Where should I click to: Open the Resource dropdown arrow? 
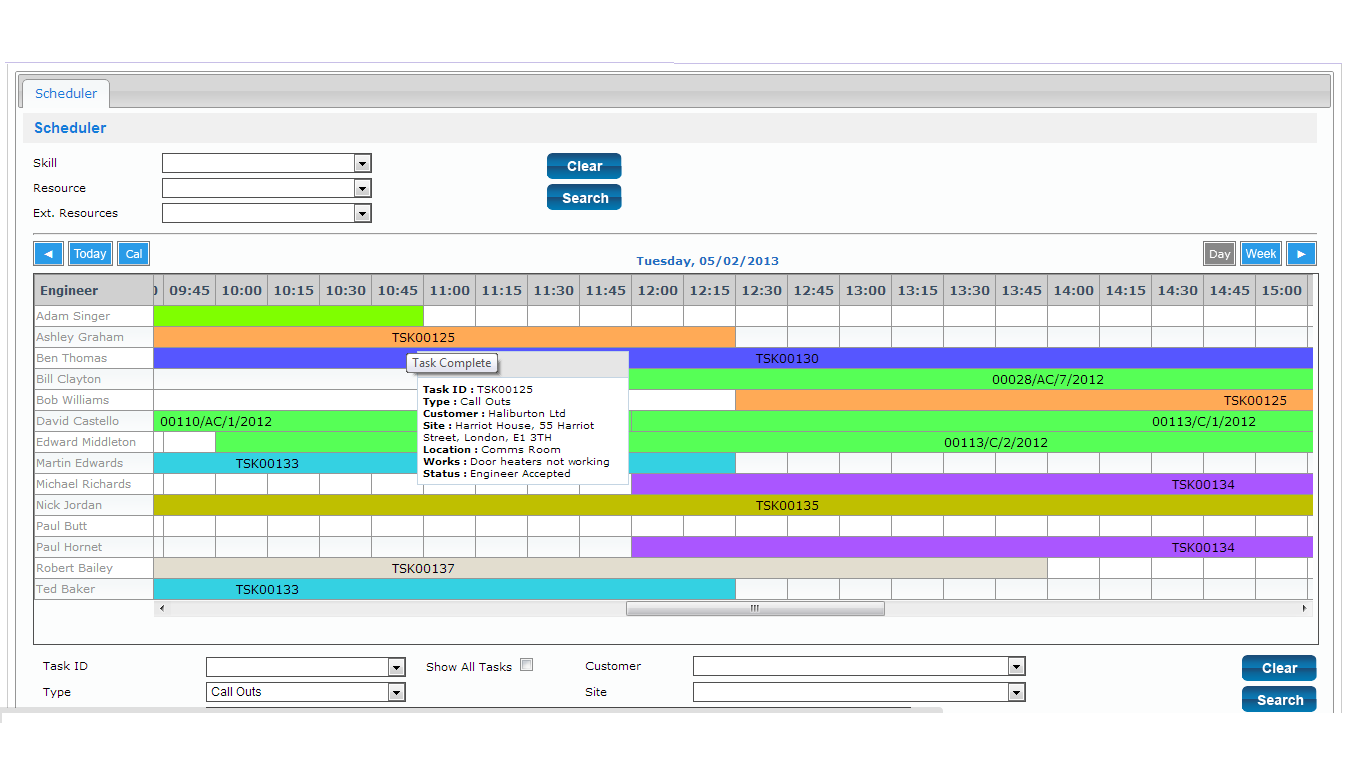[x=363, y=187]
